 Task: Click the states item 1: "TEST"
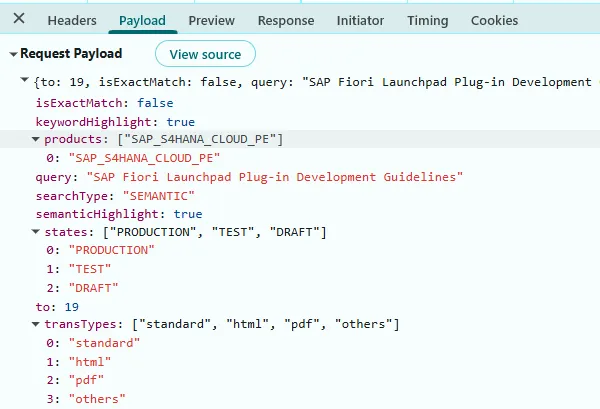[x=78, y=269]
